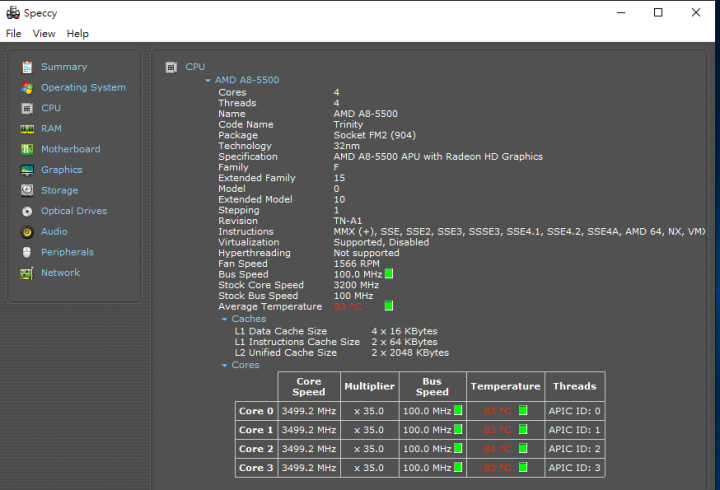
Task: Select the Audio speaker icon
Action: tap(27, 232)
